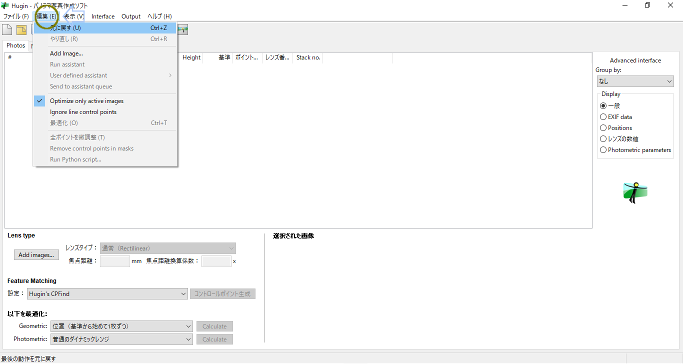Screen dimensions: 683x364
Task: Open the Photometric optimization dropdown
Action: point(122,339)
